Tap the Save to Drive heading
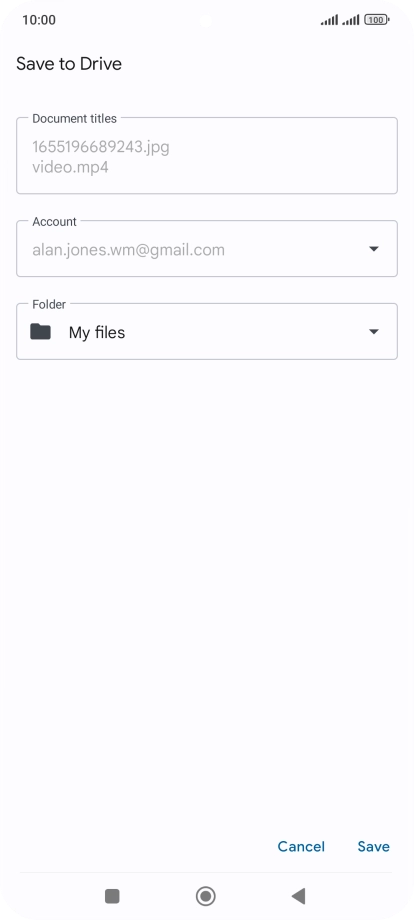414x920 pixels. click(x=69, y=63)
